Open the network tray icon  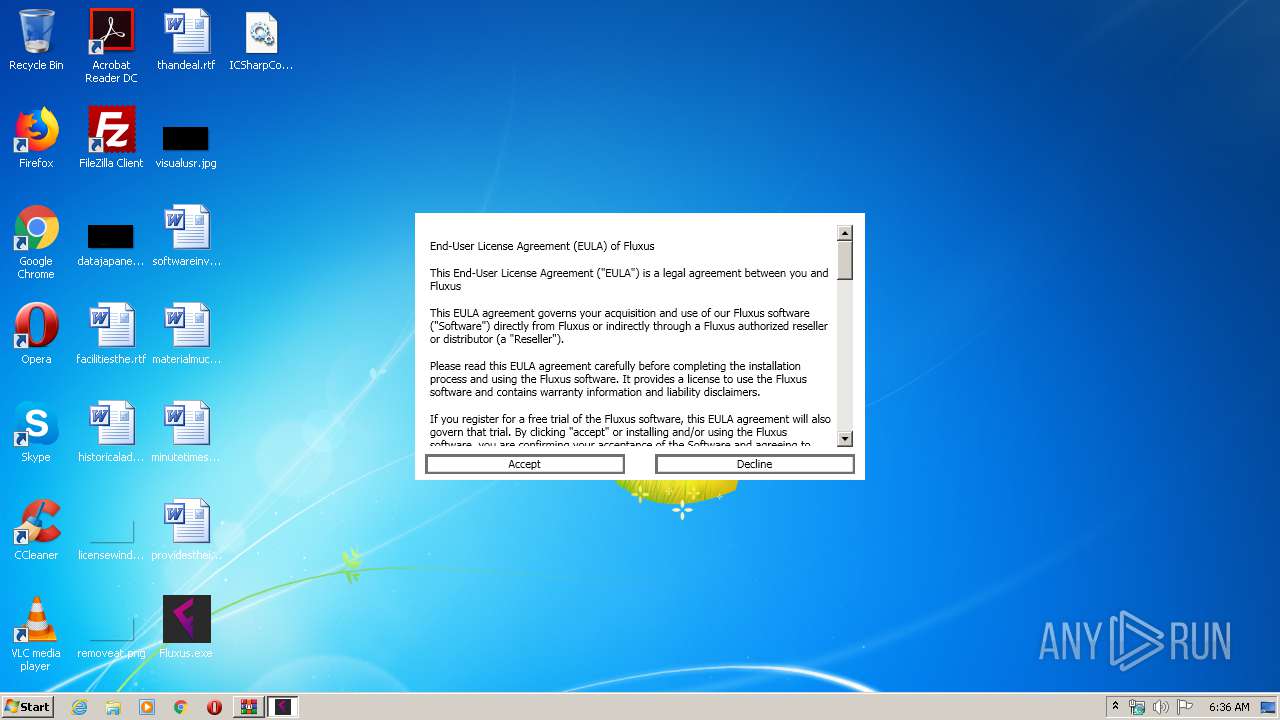tap(1137, 707)
